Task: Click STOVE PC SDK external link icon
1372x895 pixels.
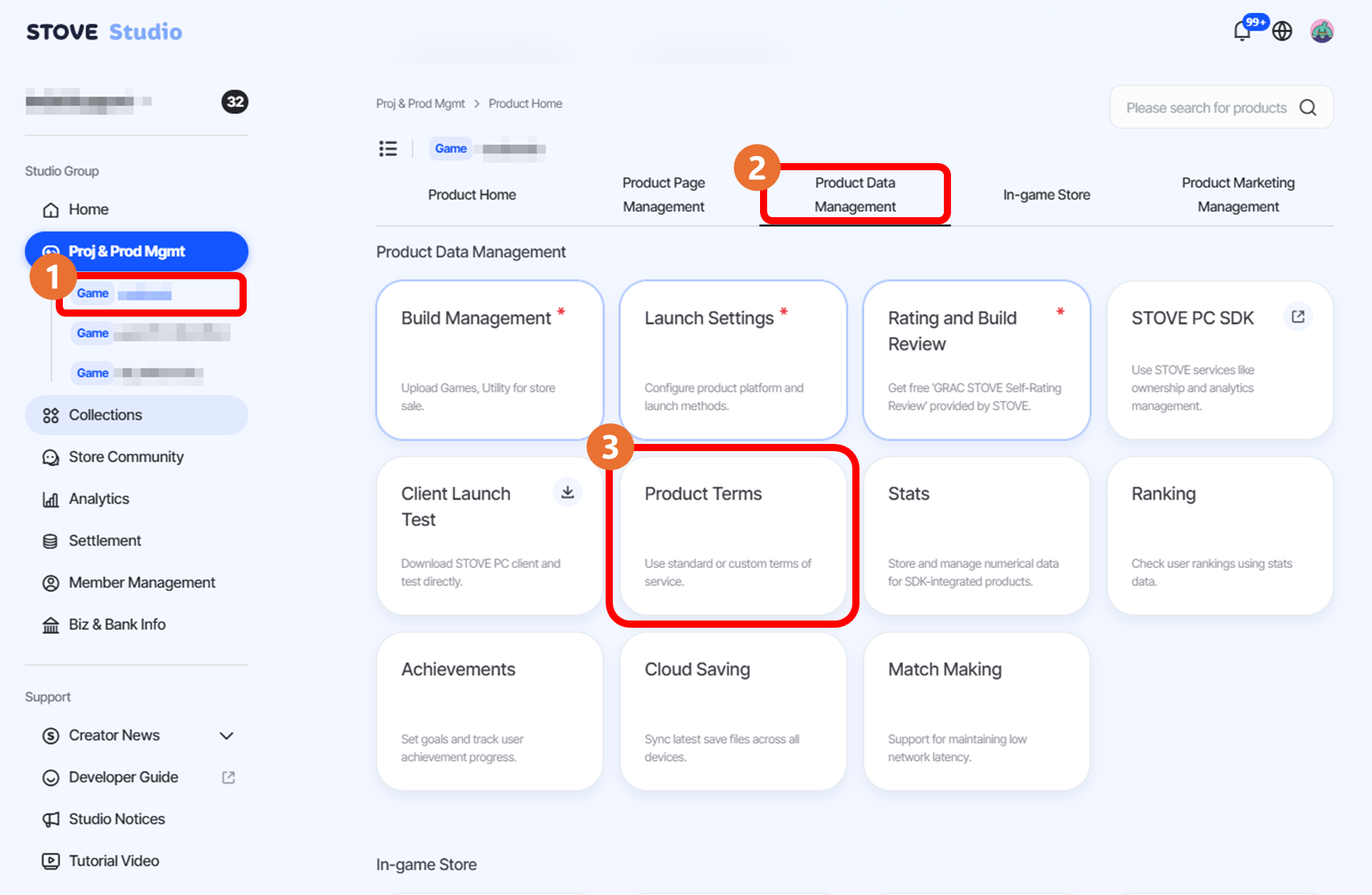Action: coord(1298,317)
